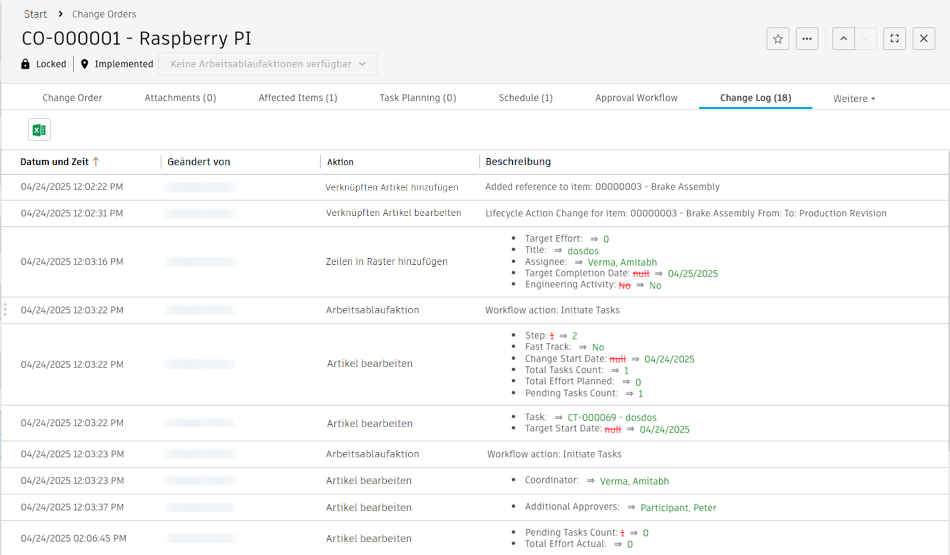The height and width of the screenshot is (555, 950).
Task: Click Target Start Date value 04/24/2025
Action: pos(665,430)
